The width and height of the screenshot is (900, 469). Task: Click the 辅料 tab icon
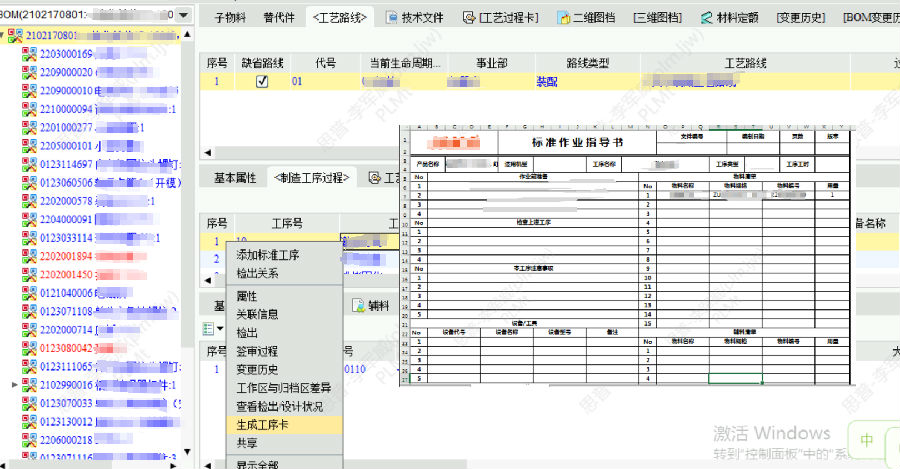pyautogui.click(x=355, y=305)
